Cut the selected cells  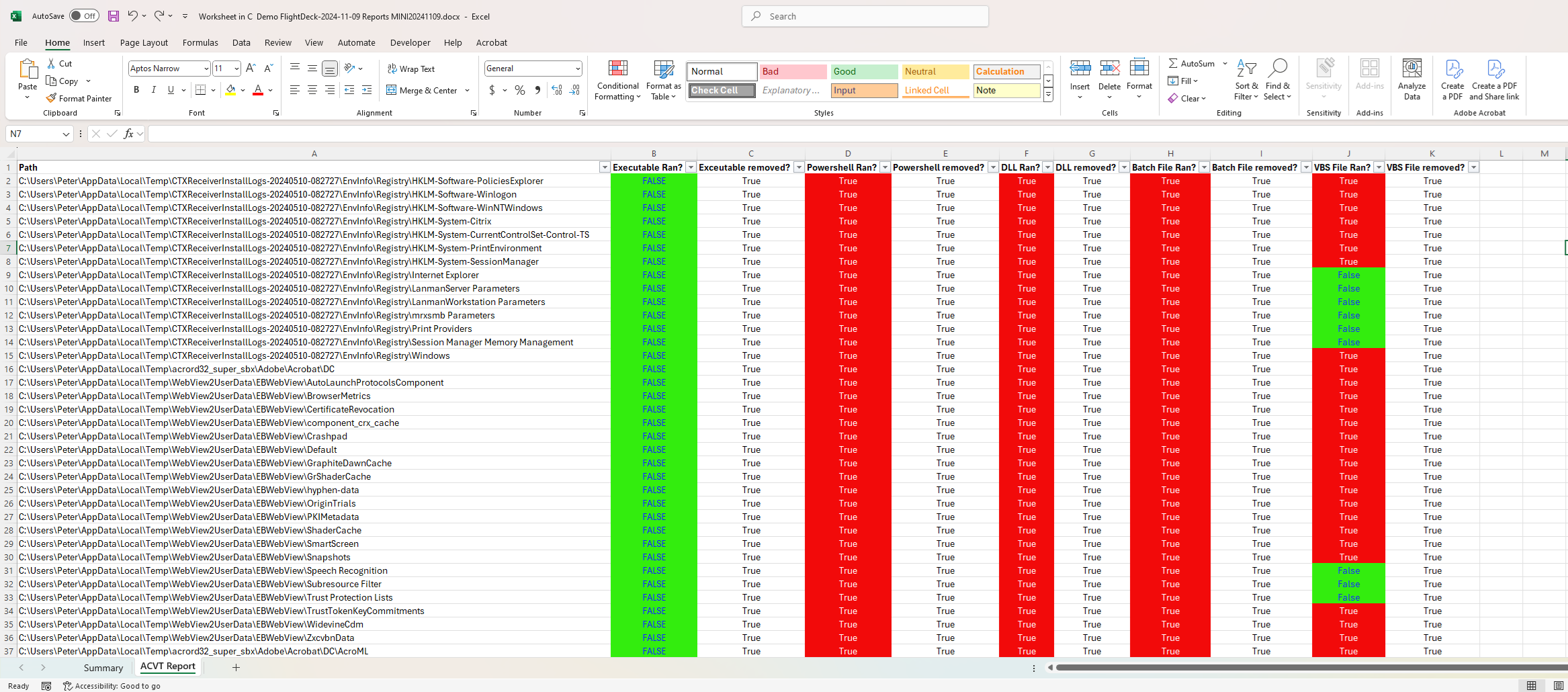coord(59,64)
